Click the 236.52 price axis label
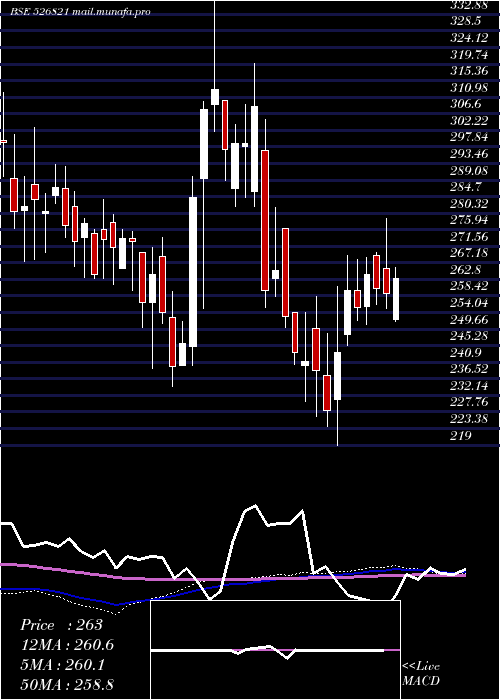This screenshot has width=500, height=700. pyautogui.click(x=471, y=369)
